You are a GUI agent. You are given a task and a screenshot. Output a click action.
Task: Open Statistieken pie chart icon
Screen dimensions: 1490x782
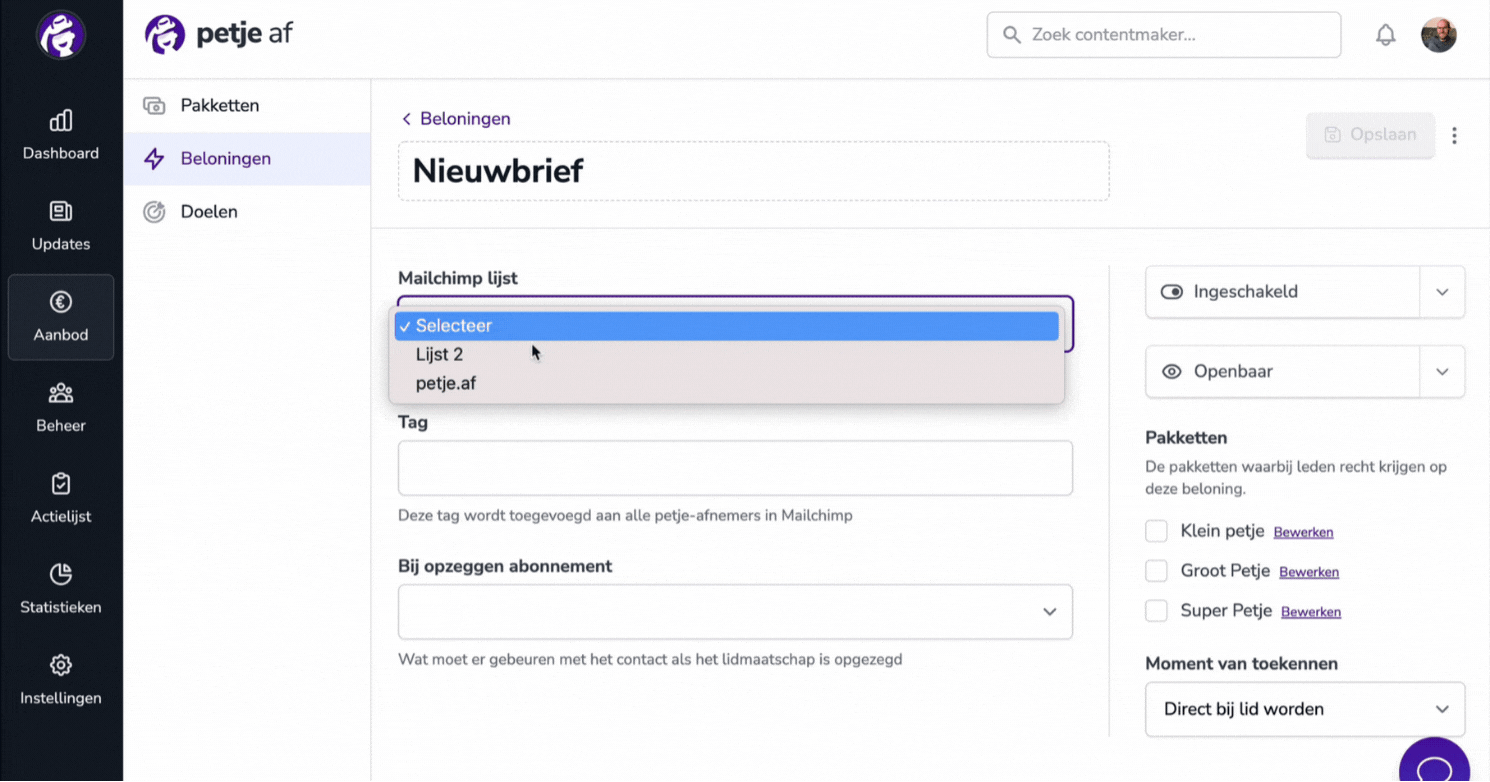point(61,574)
